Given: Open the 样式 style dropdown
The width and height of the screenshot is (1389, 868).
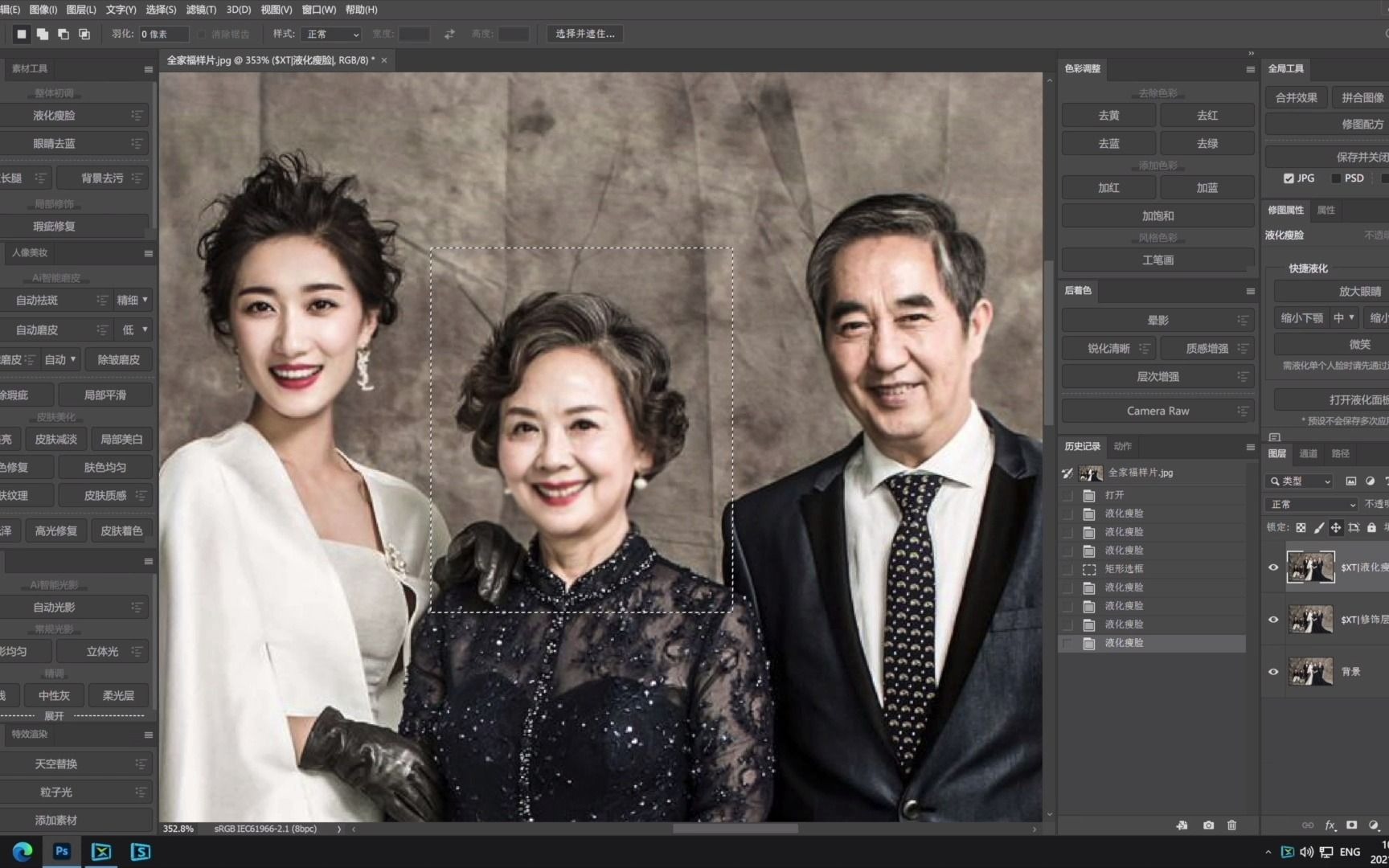Looking at the screenshot, I should point(331,34).
